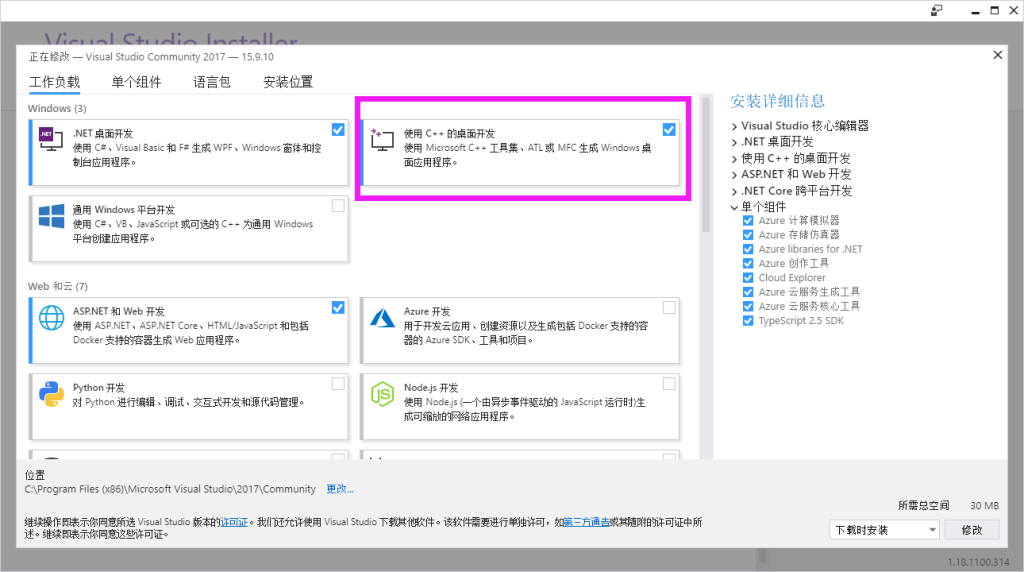Collapse the 单个组件 section
Image resolution: width=1024 pixels, height=572 pixels.
pyautogui.click(x=735, y=208)
